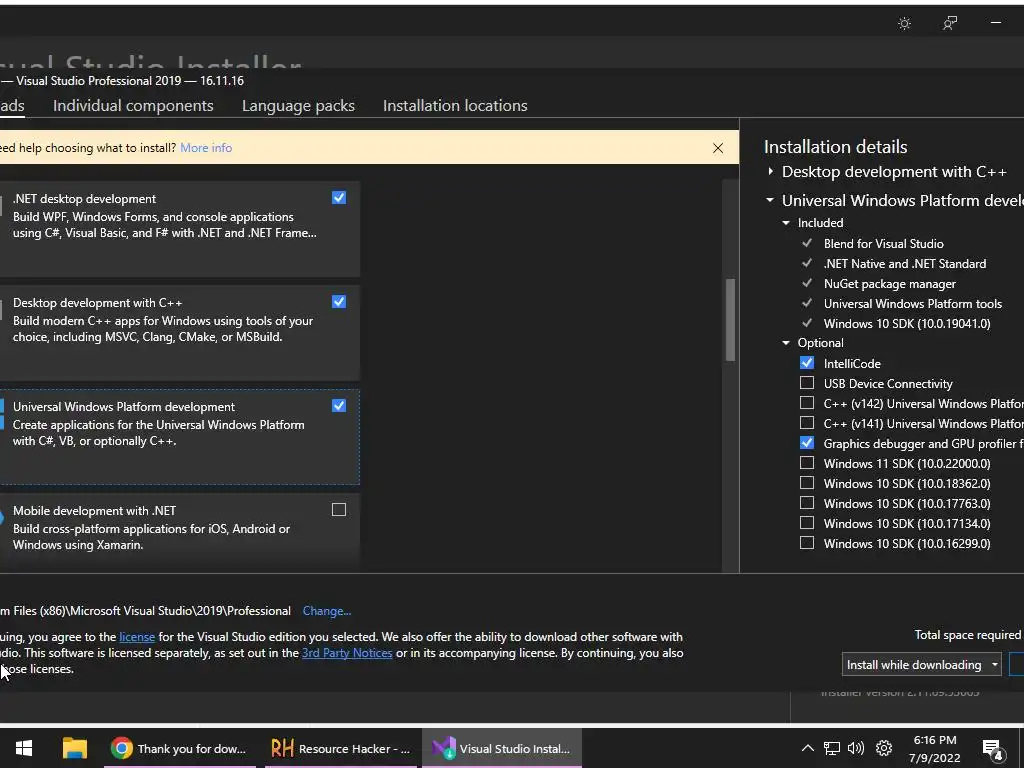This screenshot has width=1024, height=768.
Task: Check USB Device Connectivity option
Action: click(x=807, y=383)
